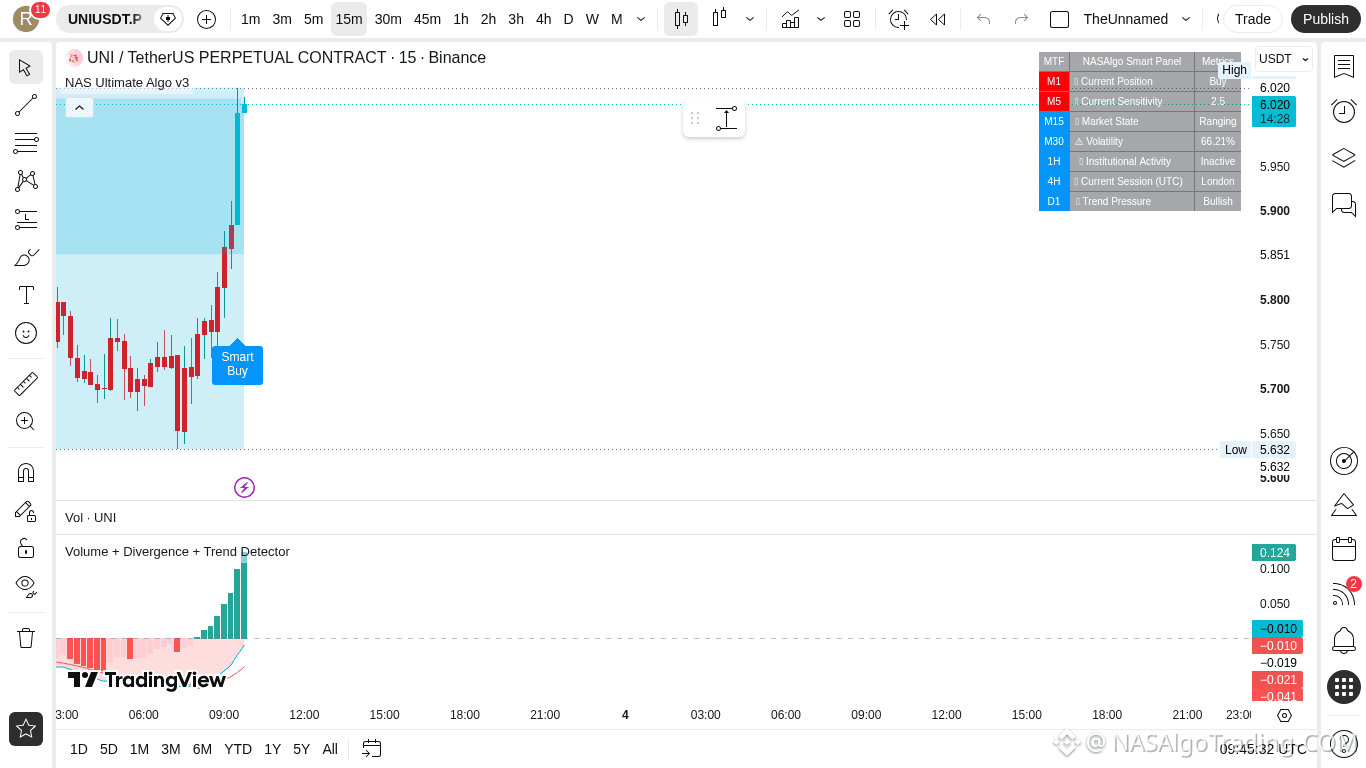Toggle magnet mode on

click(26, 472)
